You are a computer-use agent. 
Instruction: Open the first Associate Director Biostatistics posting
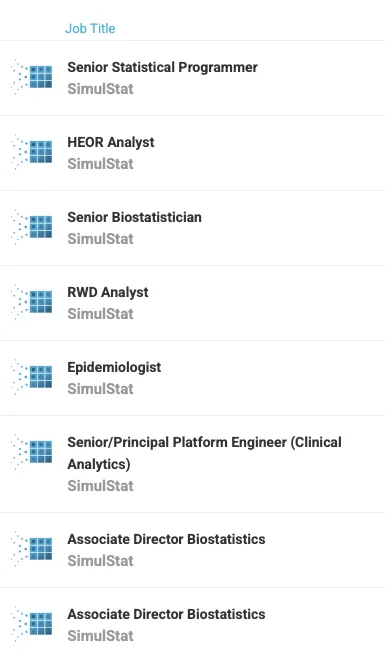tap(166, 539)
